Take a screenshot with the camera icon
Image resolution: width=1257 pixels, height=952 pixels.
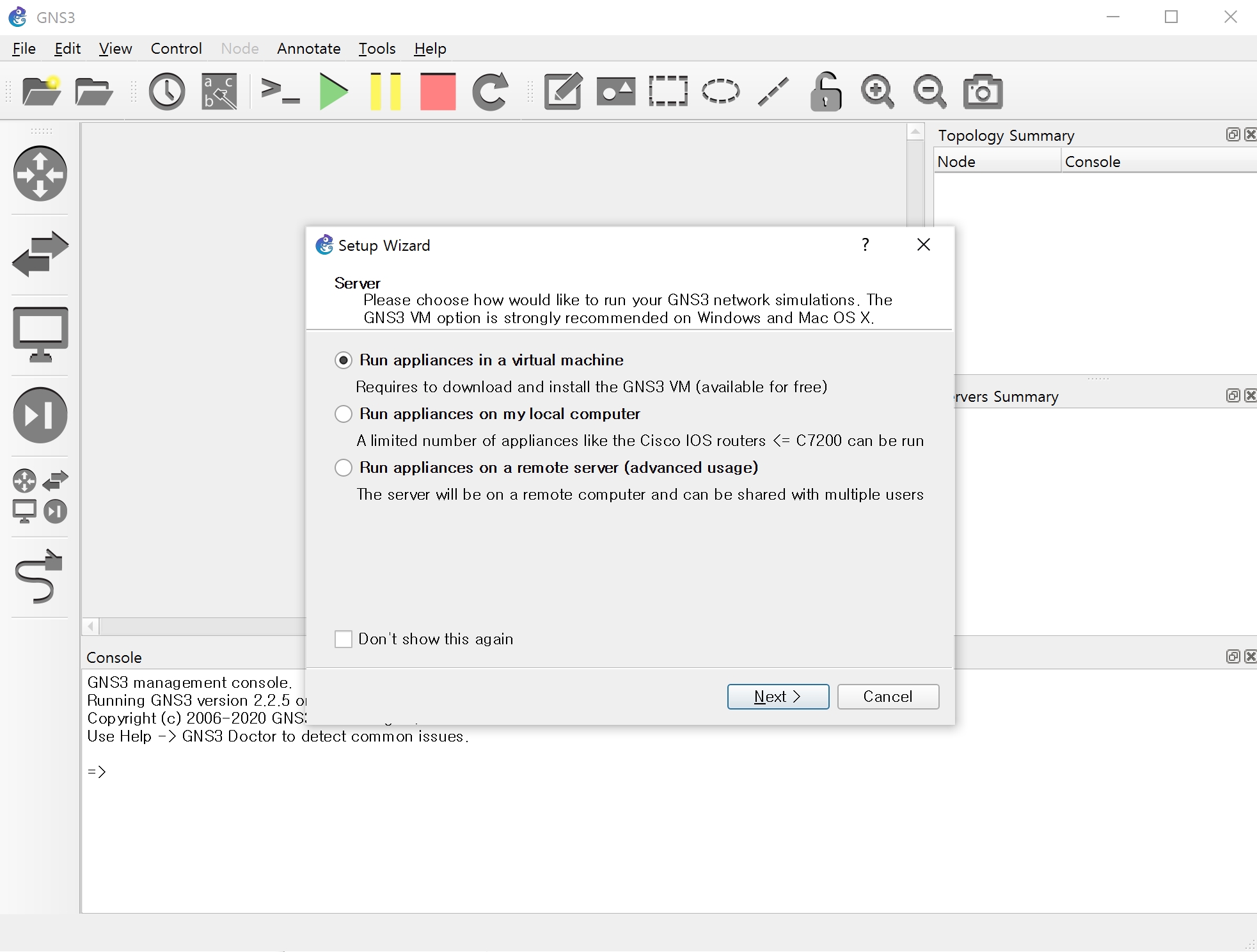tap(983, 91)
